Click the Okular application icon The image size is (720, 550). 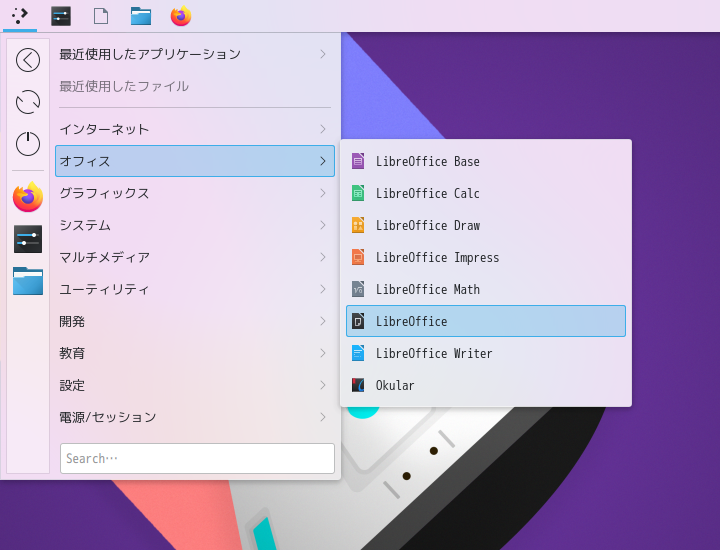coord(358,385)
